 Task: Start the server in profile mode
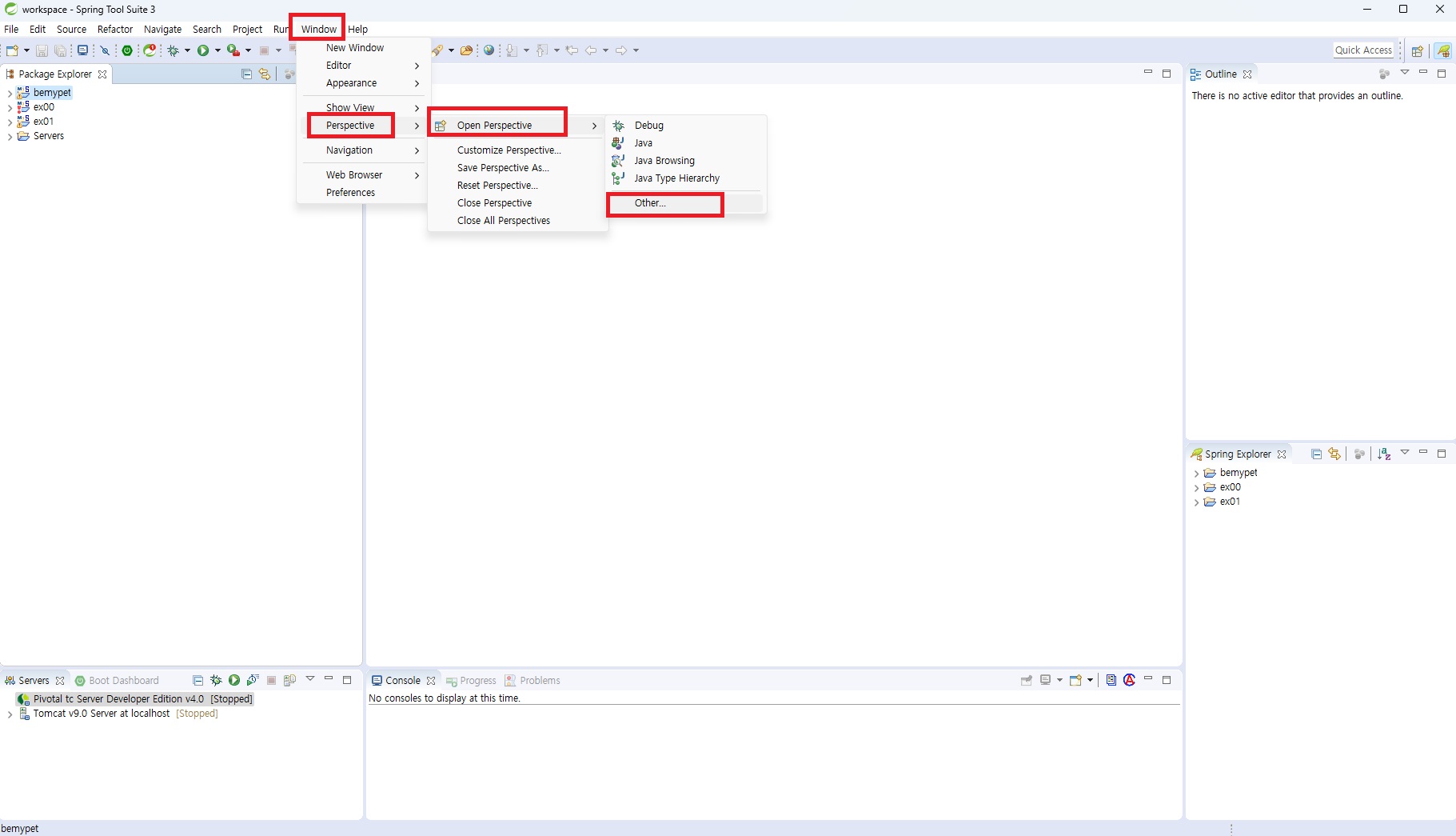pos(253,680)
